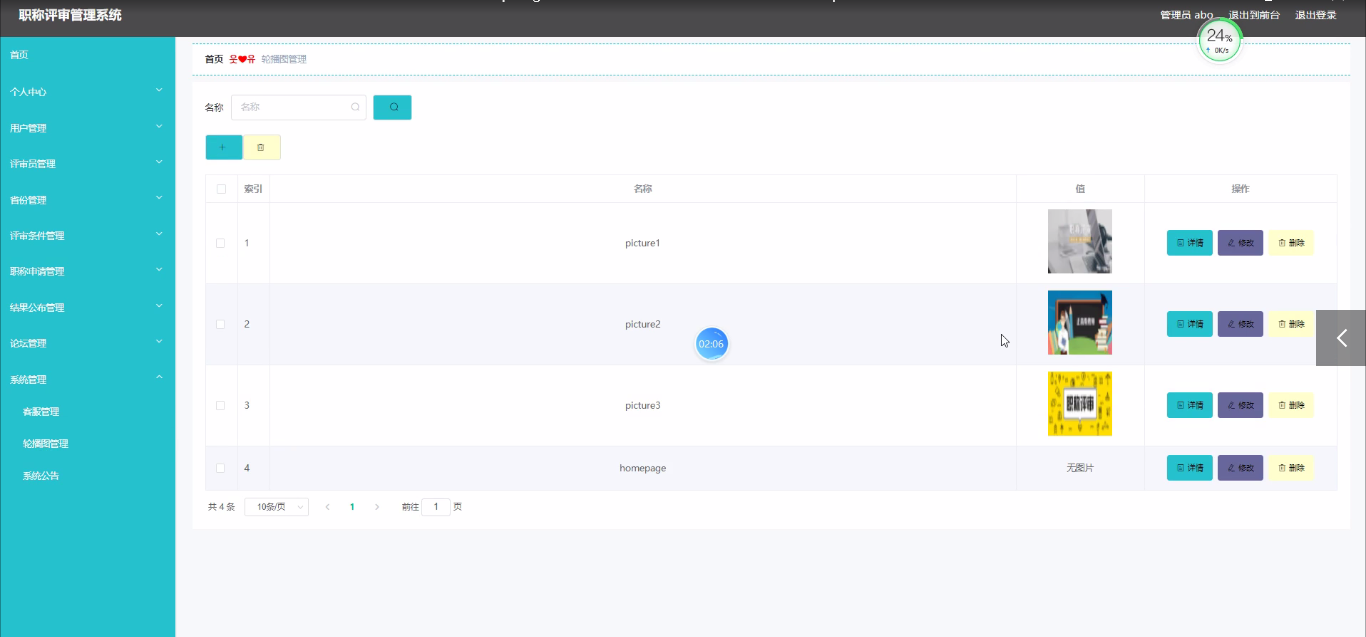
Task: Click the 名称 column header
Action: coord(643,189)
